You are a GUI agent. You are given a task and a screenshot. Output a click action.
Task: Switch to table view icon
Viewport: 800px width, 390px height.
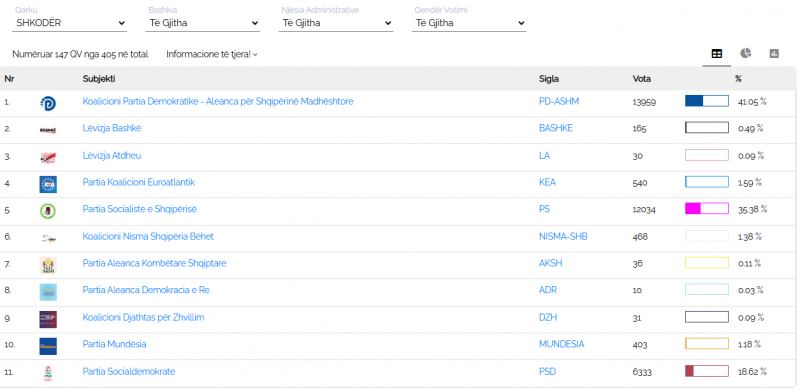pyautogui.click(x=716, y=54)
